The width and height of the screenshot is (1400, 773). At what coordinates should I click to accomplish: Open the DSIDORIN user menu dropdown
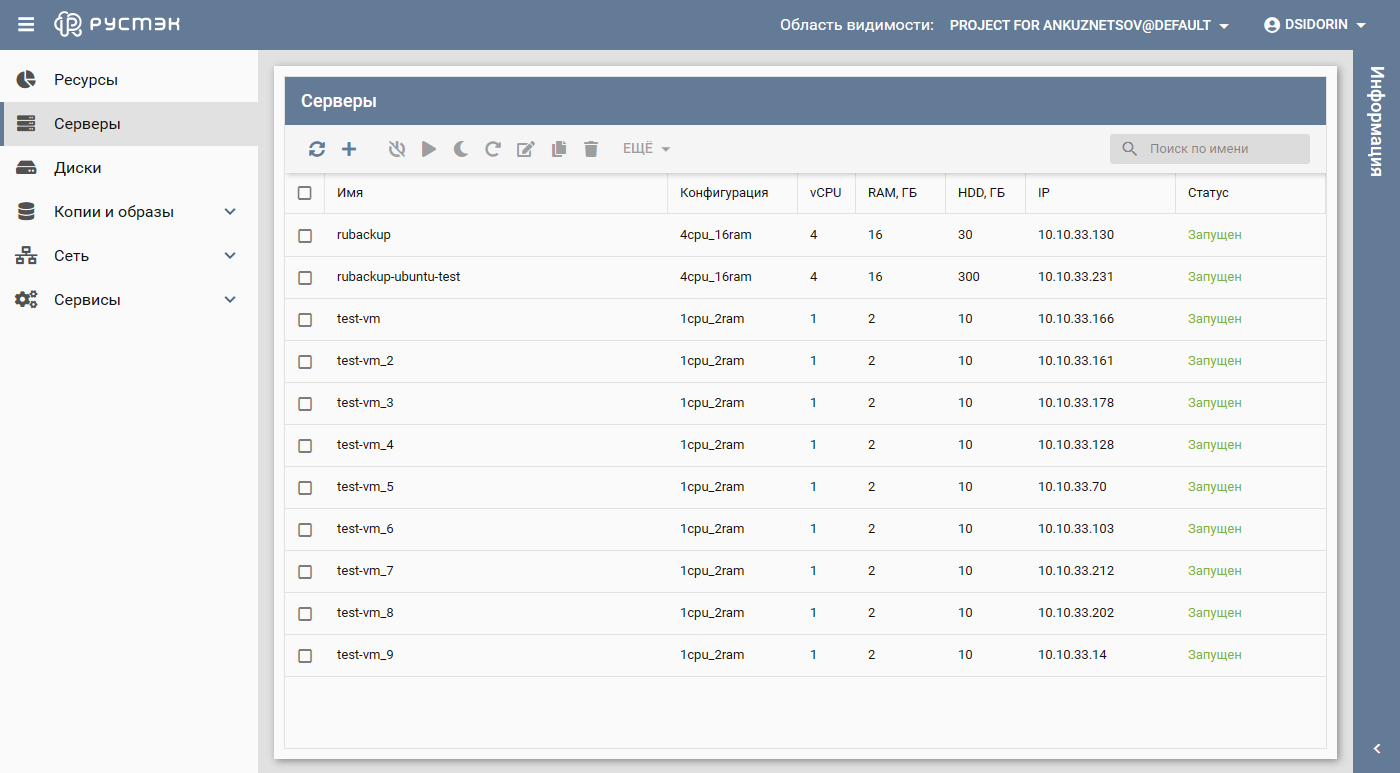[x=1315, y=25]
